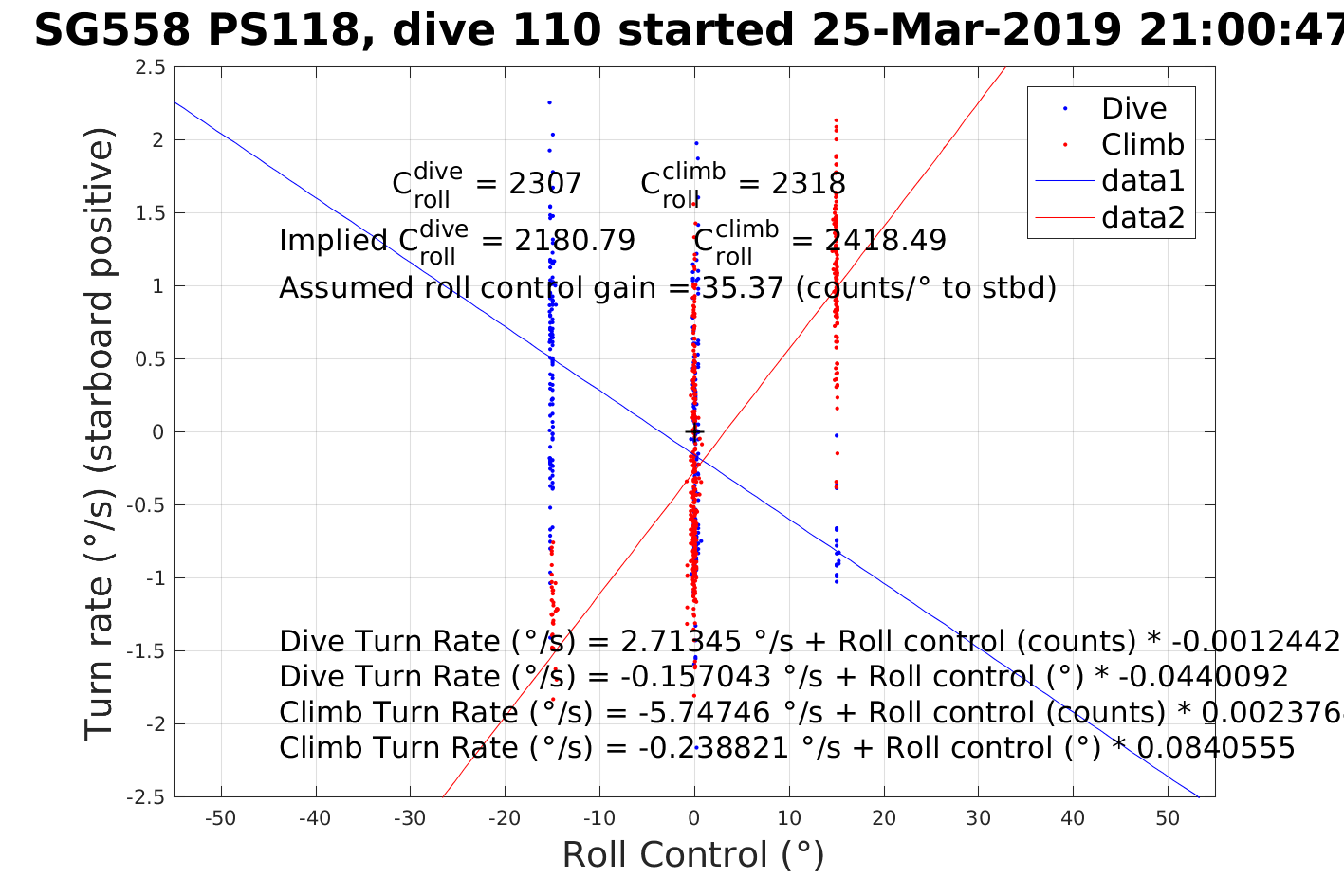The width and height of the screenshot is (1344, 896).
Task: Select the "Assumed roll control gain" annotation
Action: pyautogui.click(x=668, y=287)
